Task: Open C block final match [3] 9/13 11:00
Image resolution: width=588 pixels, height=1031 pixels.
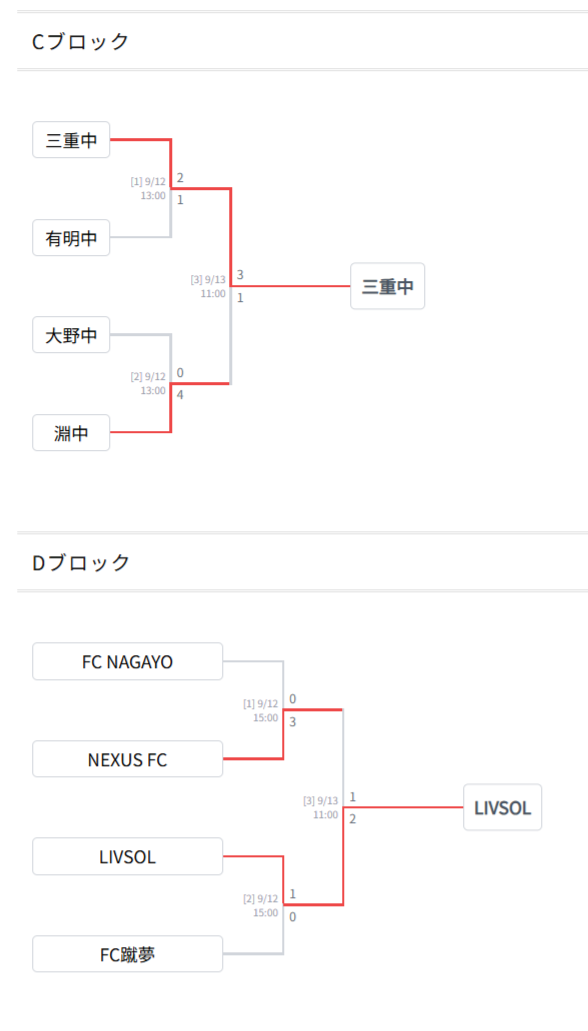Action: (208, 286)
